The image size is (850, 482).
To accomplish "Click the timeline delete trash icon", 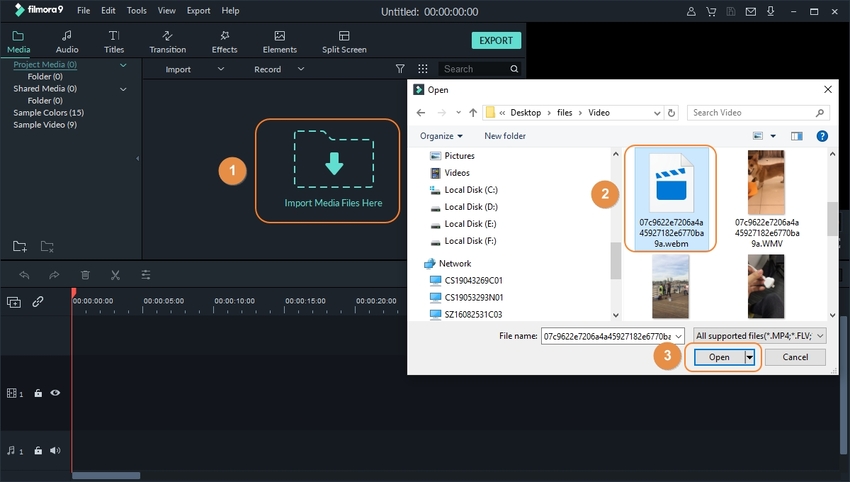I will 85,275.
